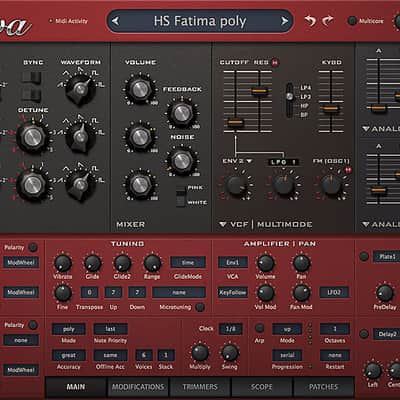
Task: Adjust the PreDelay knob
Action: click(x=385, y=293)
